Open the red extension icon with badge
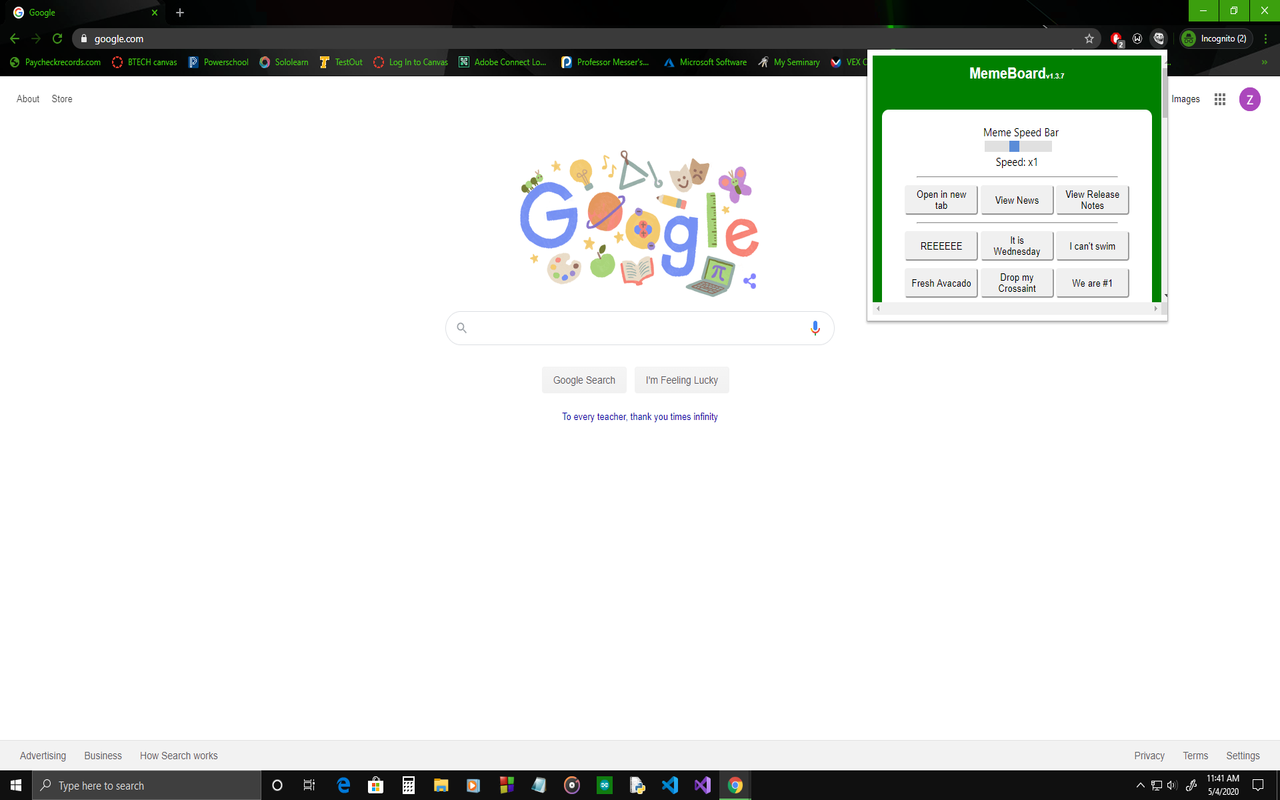The image size is (1280, 800). pos(1116,39)
